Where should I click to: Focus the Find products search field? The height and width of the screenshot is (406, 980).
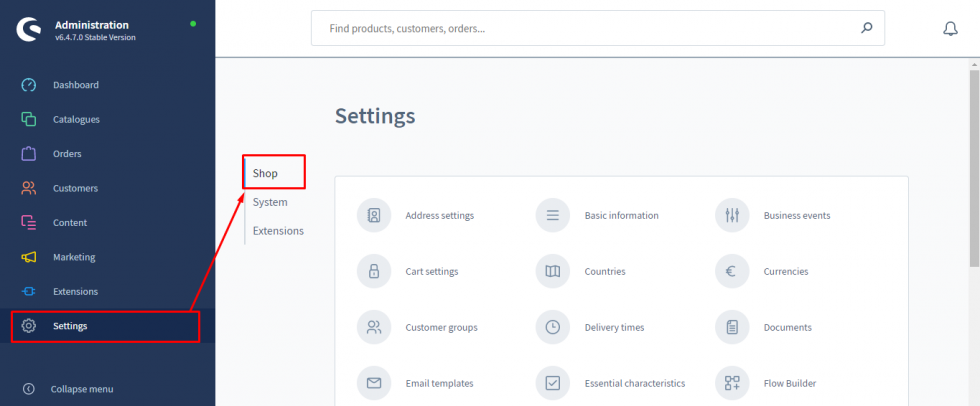585,29
